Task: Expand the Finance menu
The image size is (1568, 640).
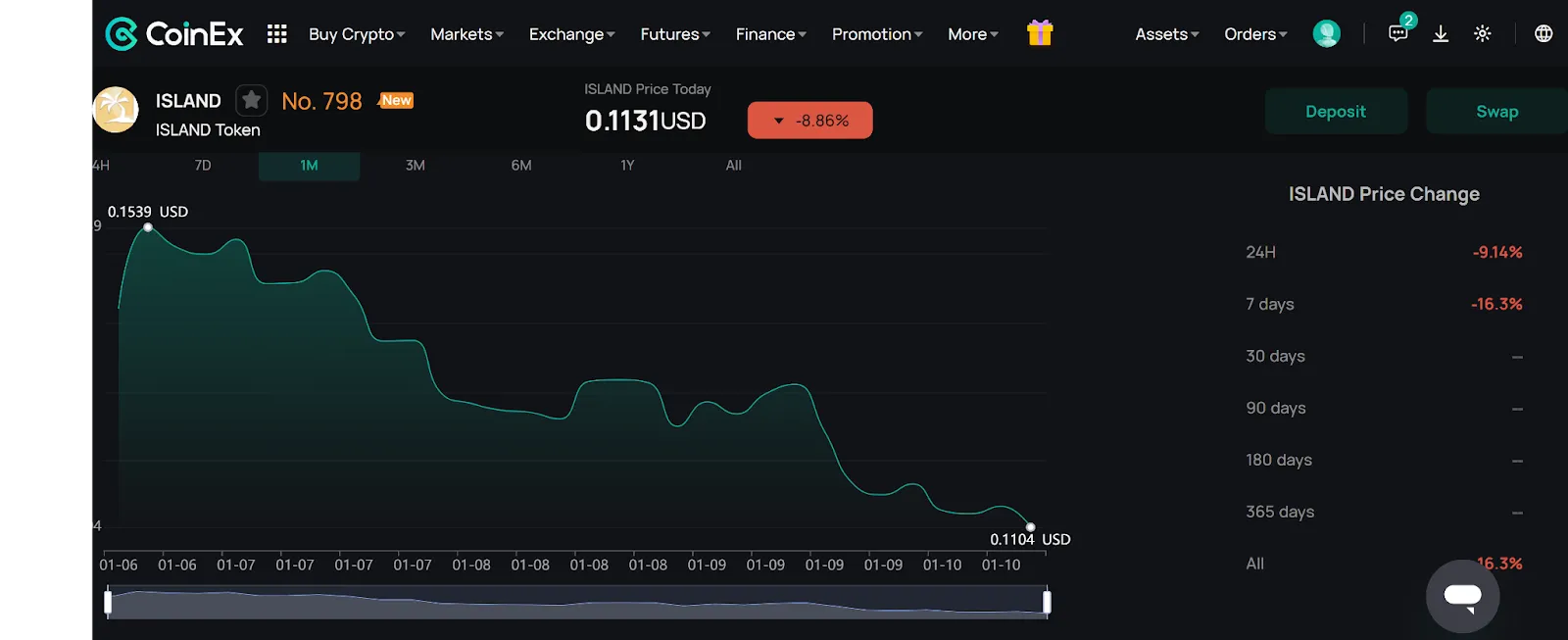Action: (771, 34)
